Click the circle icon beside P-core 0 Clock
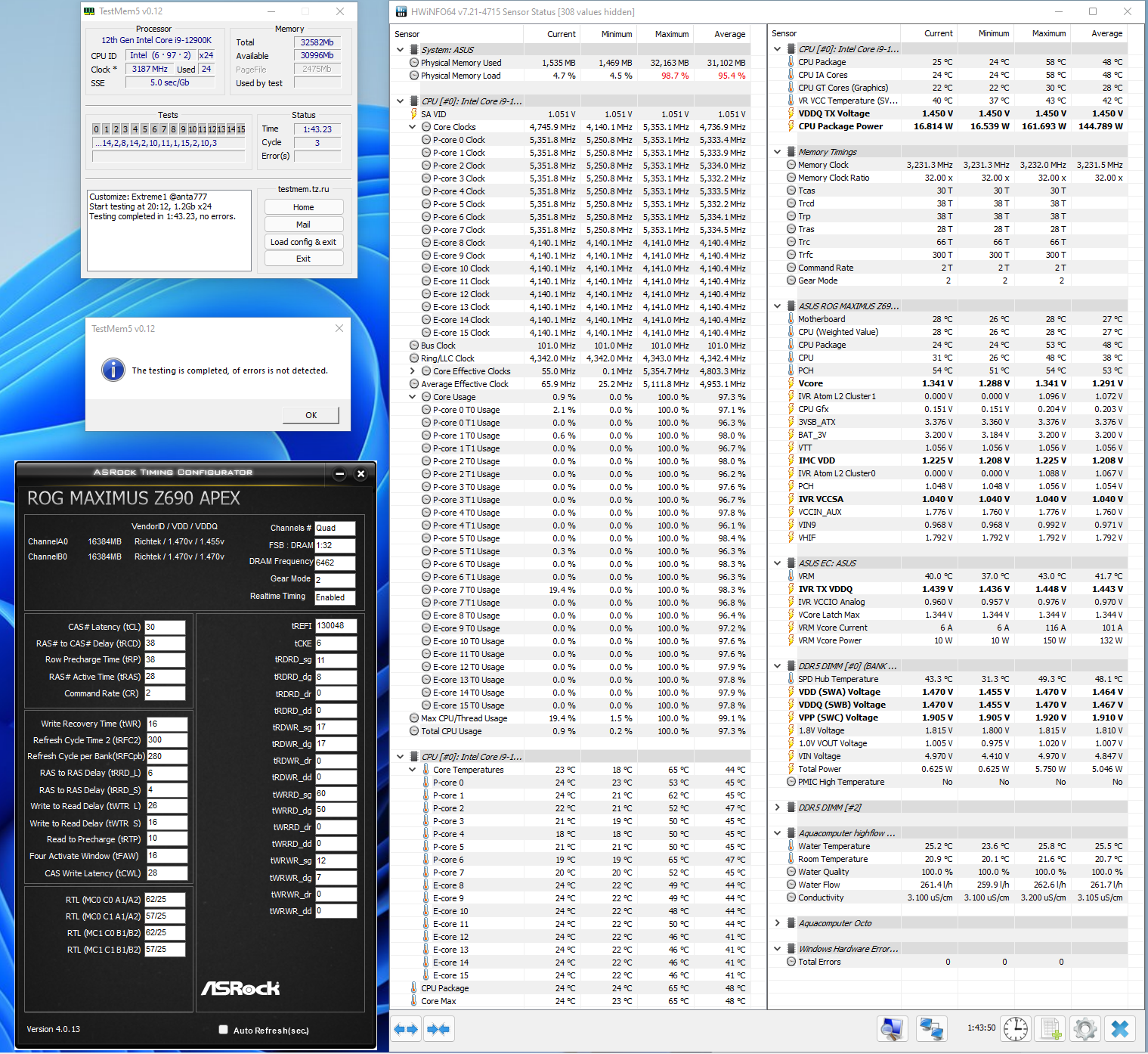Image resolution: width=1148 pixels, height=1054 pixels. (x=426, y=140)
